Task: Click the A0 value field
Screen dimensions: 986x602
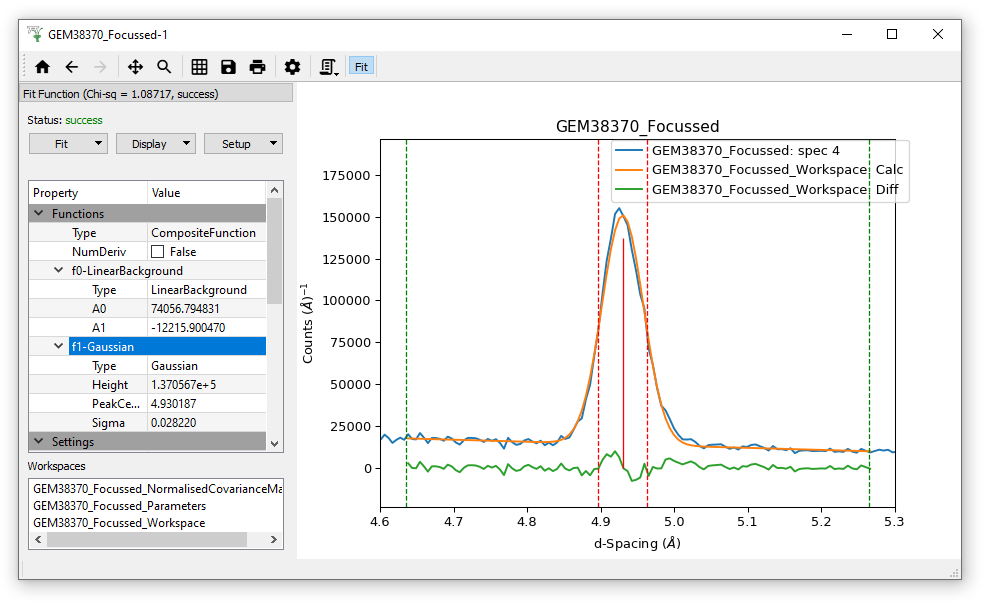Action: pyautogui.click(x=205, y=309)
